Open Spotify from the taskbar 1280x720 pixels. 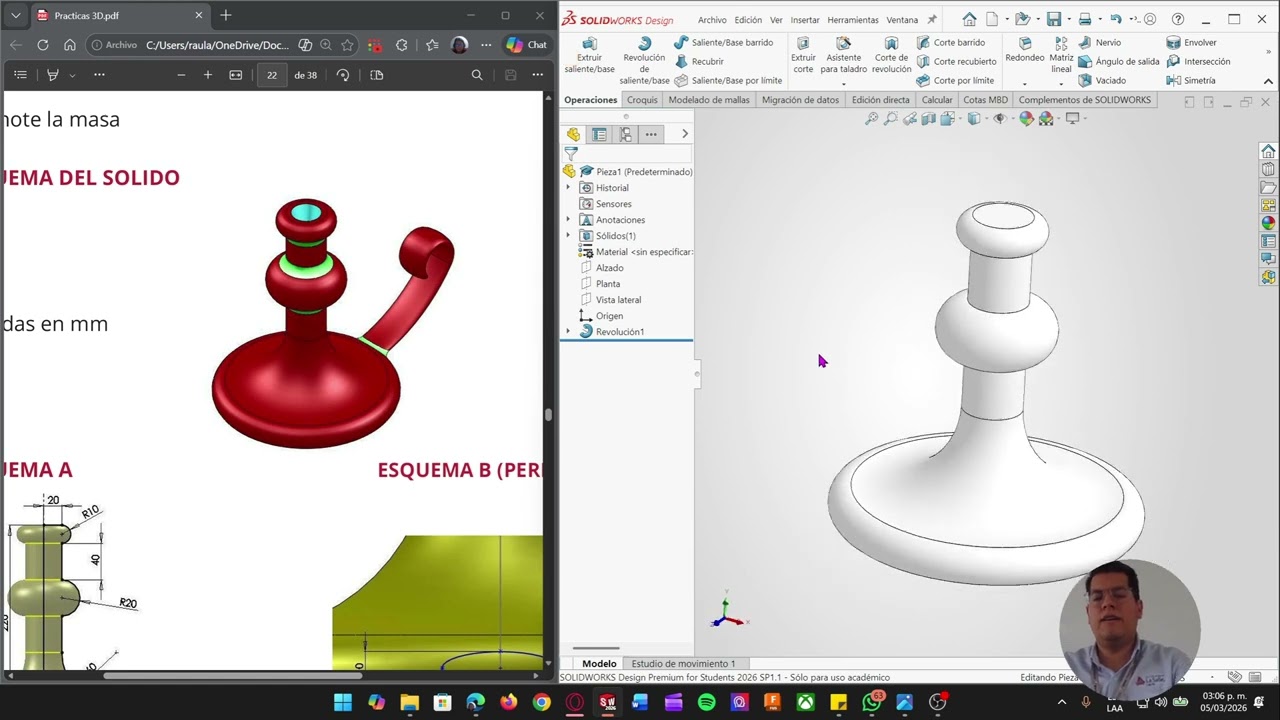(706, 702)
